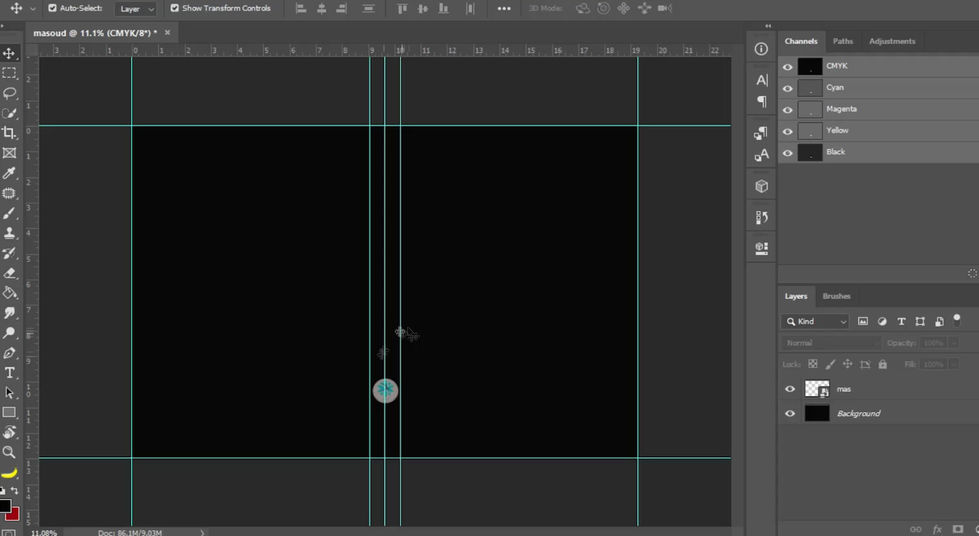
Task: Click the Add layer style fx icon
Action: coord(937,529)
